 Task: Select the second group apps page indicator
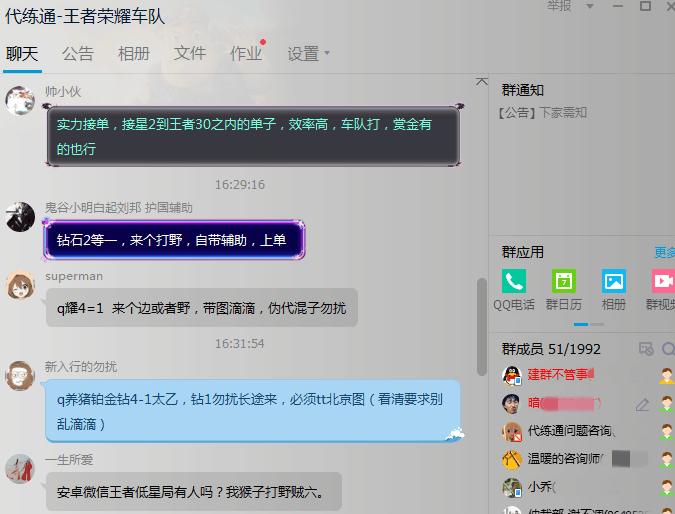pos(597,324)
